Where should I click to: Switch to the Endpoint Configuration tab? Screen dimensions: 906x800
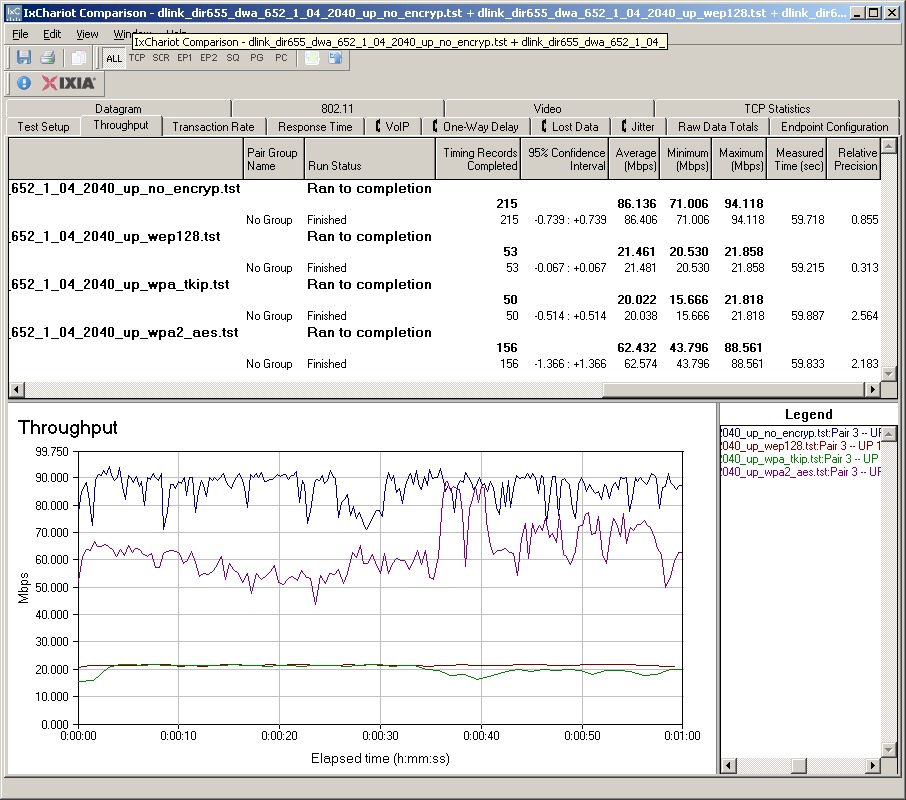[834, 127]
